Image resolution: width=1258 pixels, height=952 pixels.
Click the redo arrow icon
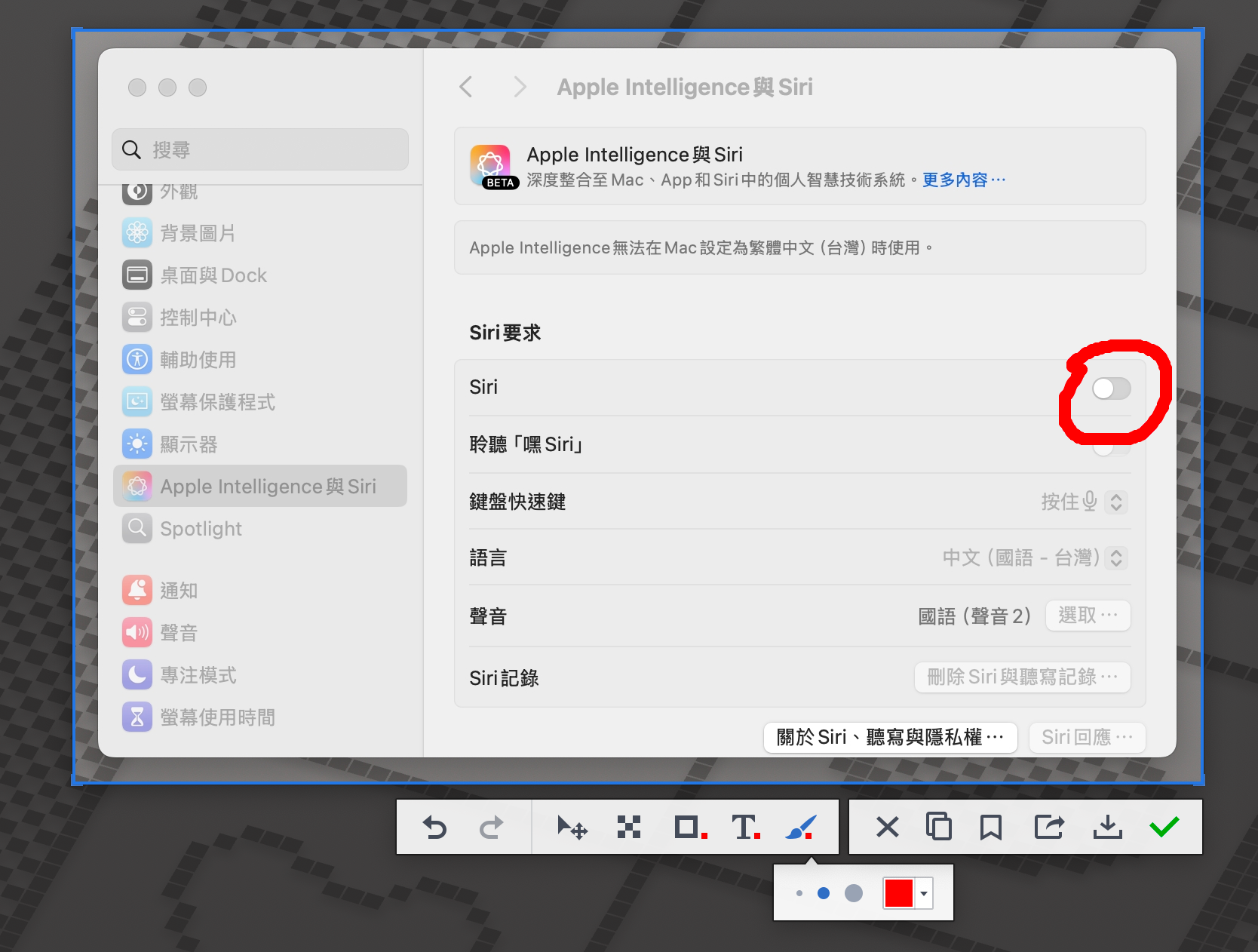coord(491,828)
